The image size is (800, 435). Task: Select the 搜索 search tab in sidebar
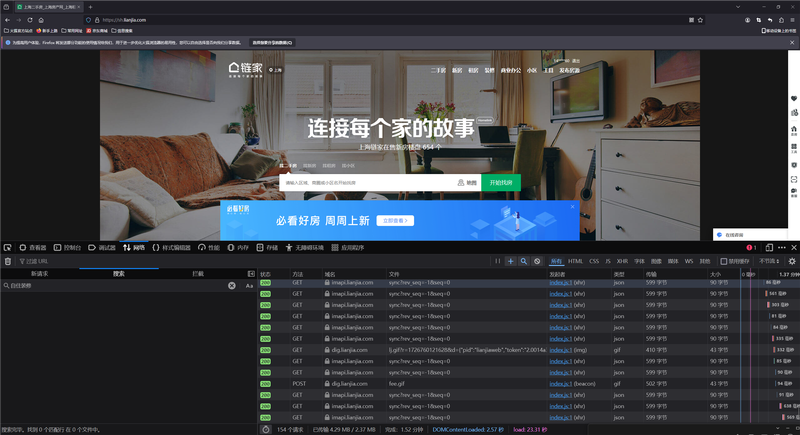click(119, 273)
